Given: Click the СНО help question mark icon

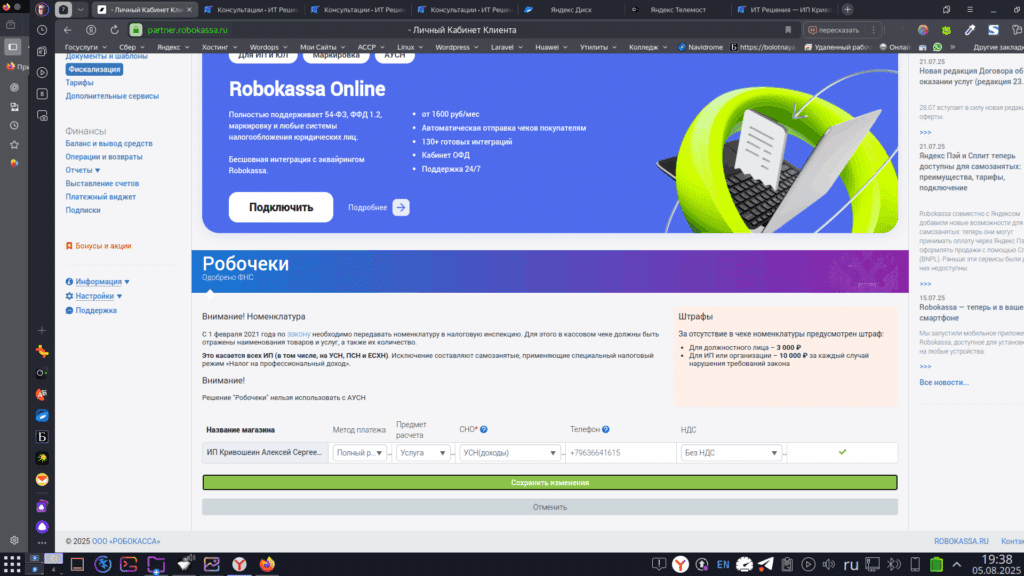Looking at the screenshot, I should click(484, 430).
